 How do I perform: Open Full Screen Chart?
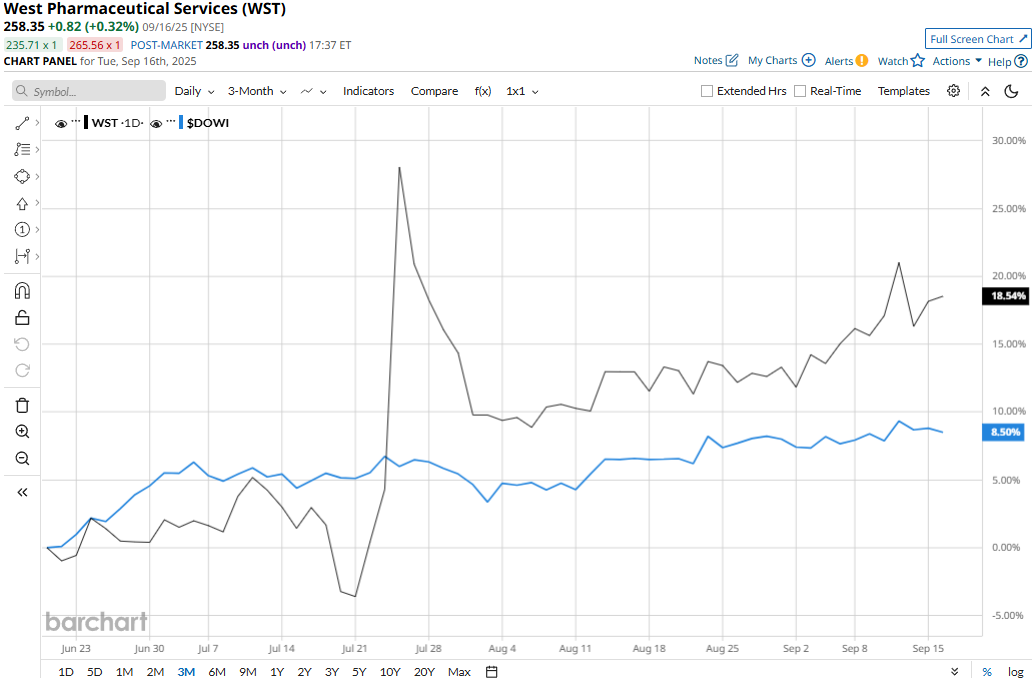(978, 39)
